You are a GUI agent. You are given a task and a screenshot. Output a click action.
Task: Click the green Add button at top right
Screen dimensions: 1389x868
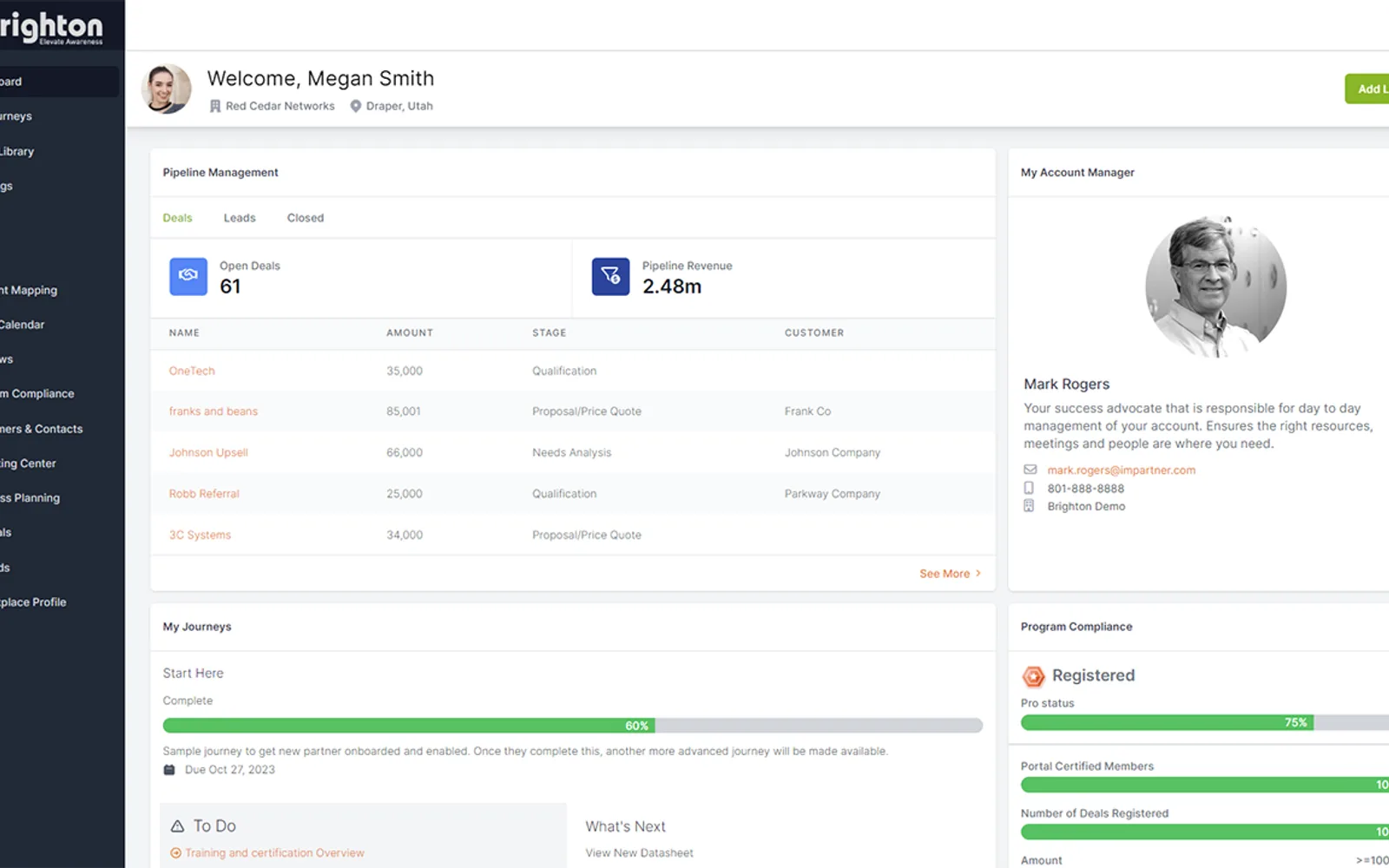pyautogui.click(x=1366, y=89)
